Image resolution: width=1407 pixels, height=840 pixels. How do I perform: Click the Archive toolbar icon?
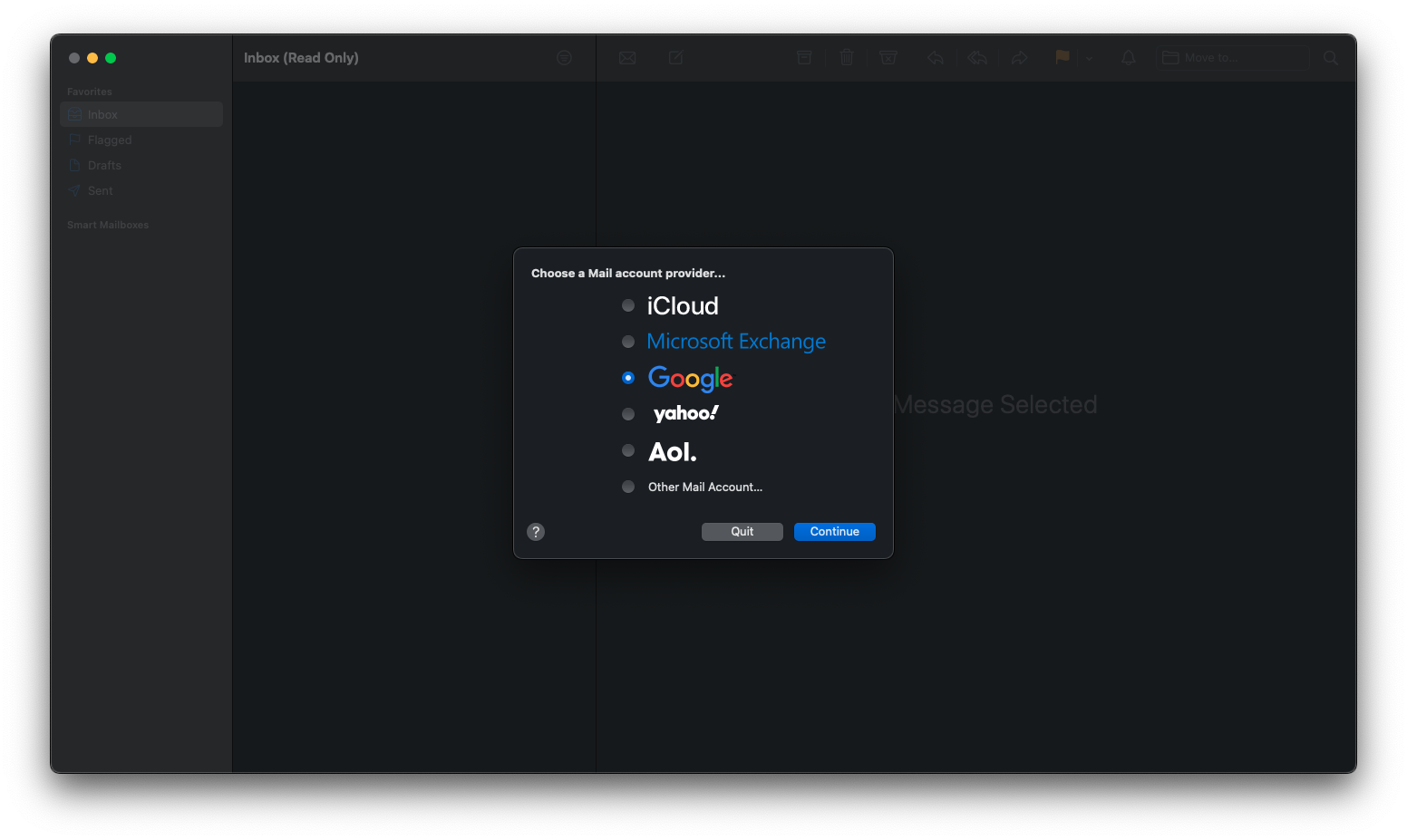804,58
